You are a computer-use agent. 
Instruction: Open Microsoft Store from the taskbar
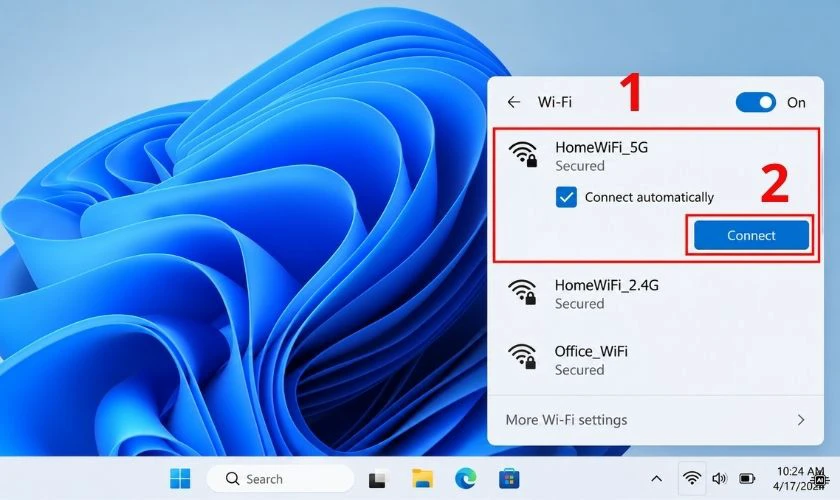[509, 479]
